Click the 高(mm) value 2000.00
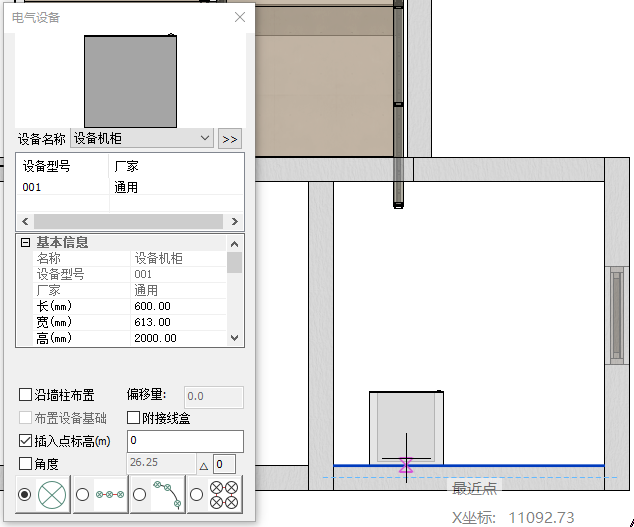 pos(178,338)
